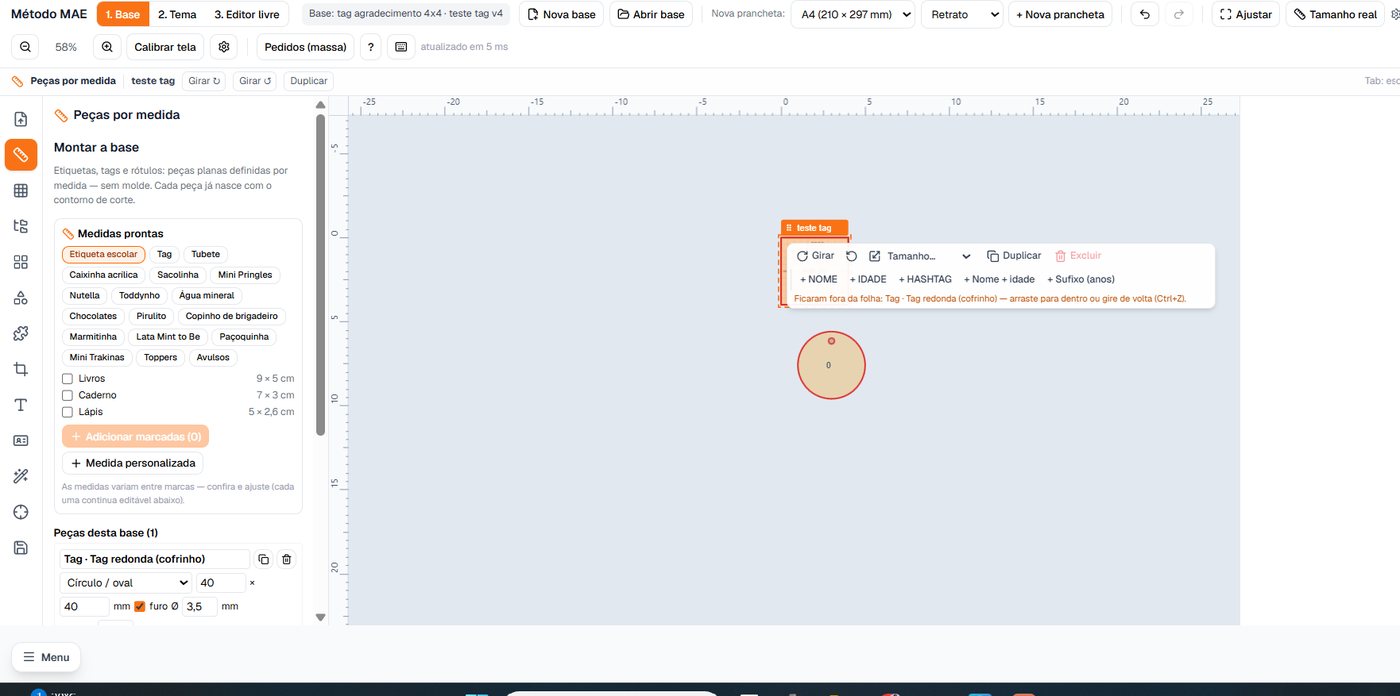
Task: Open the A4 paper size dropdown
Action: pyautogui.click(x=853, y=15)
